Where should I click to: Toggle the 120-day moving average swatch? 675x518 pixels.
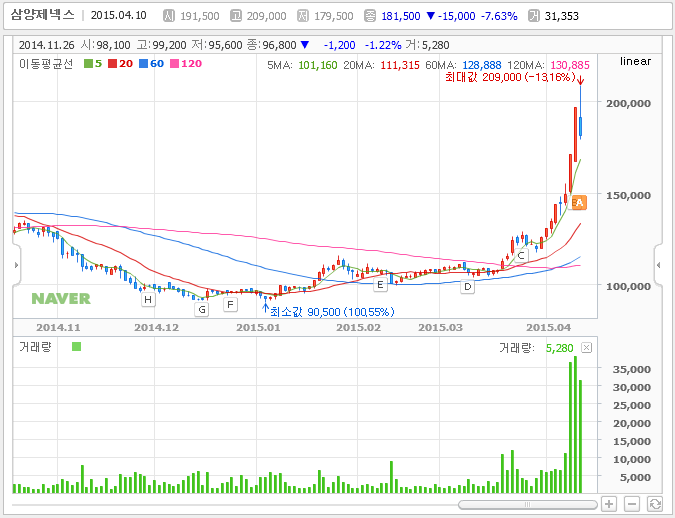pos(174,64)
